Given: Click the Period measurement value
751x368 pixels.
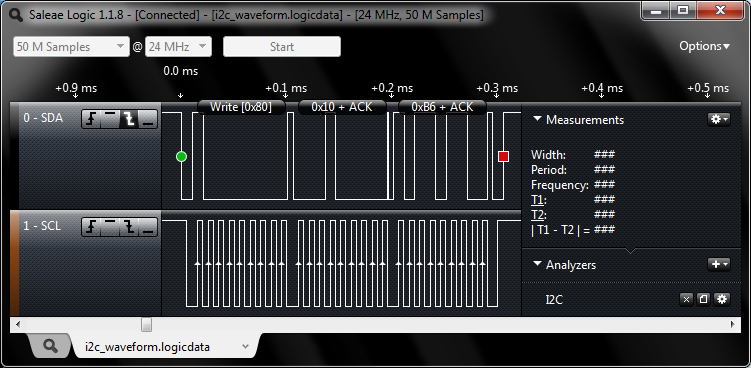Looking at the screenshot, I should coord(604,170).
